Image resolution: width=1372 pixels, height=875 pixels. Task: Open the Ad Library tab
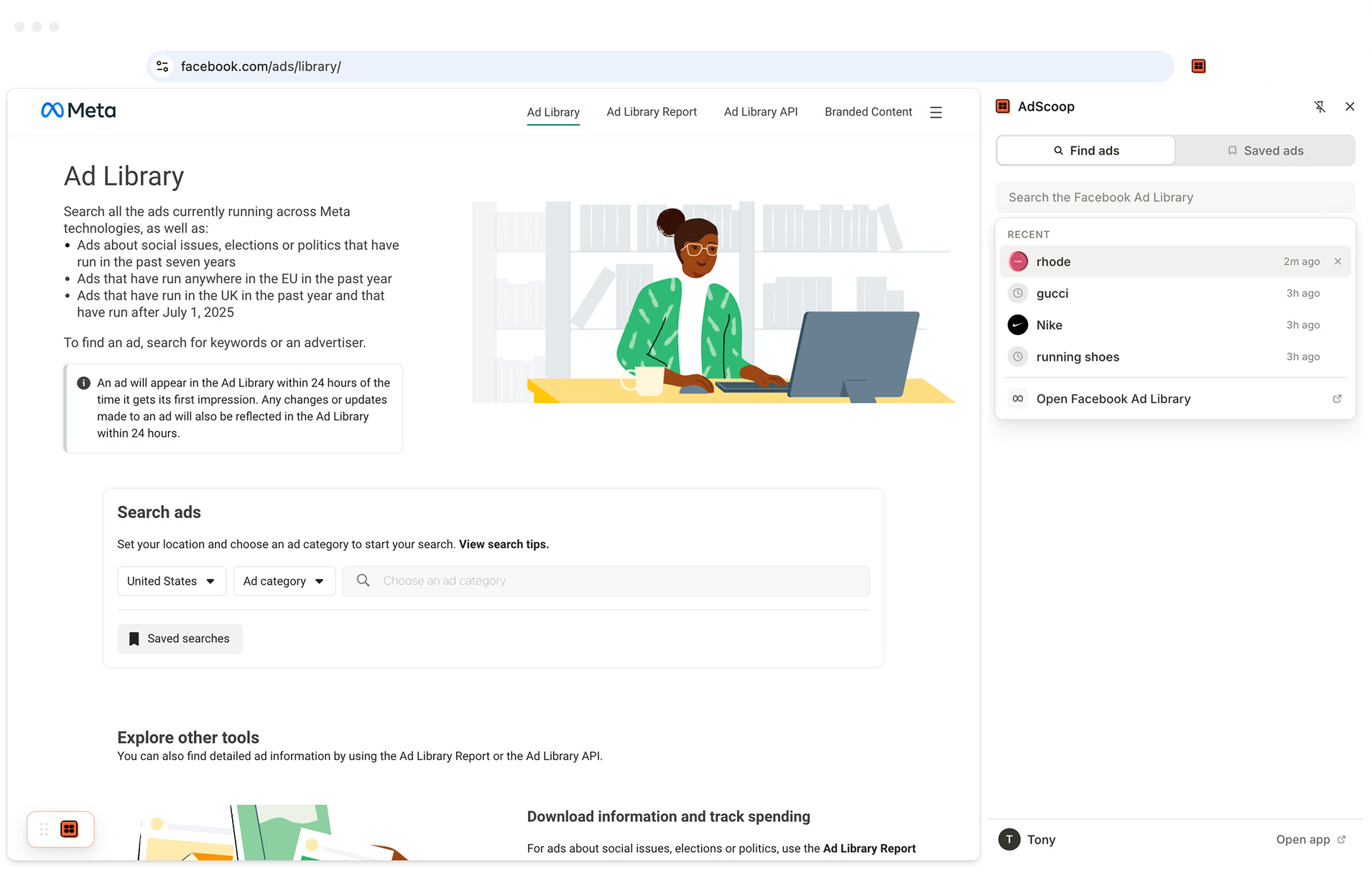553,112
